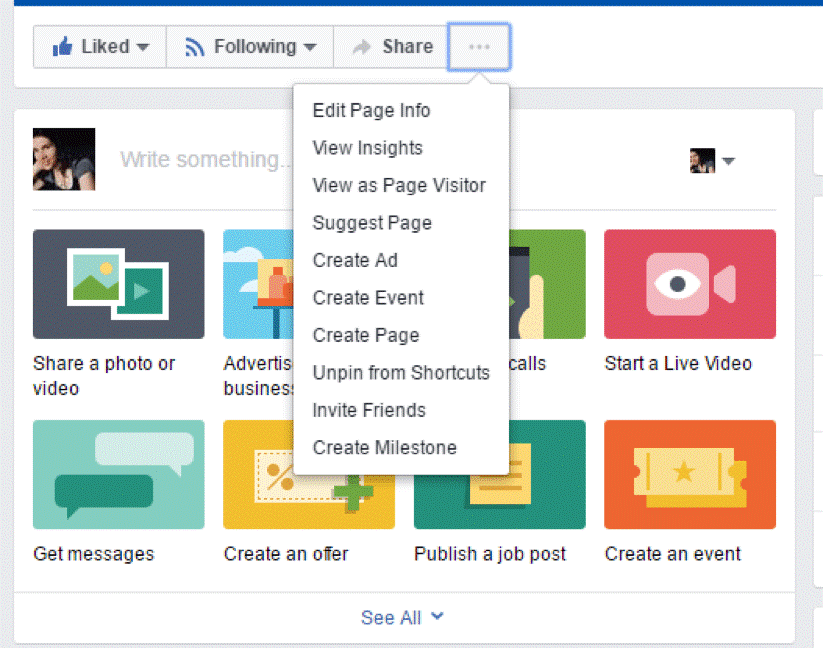This screenshot has height=648, width=823.
Task: Open the Create an event ticket icon
Action: [689, 474]
